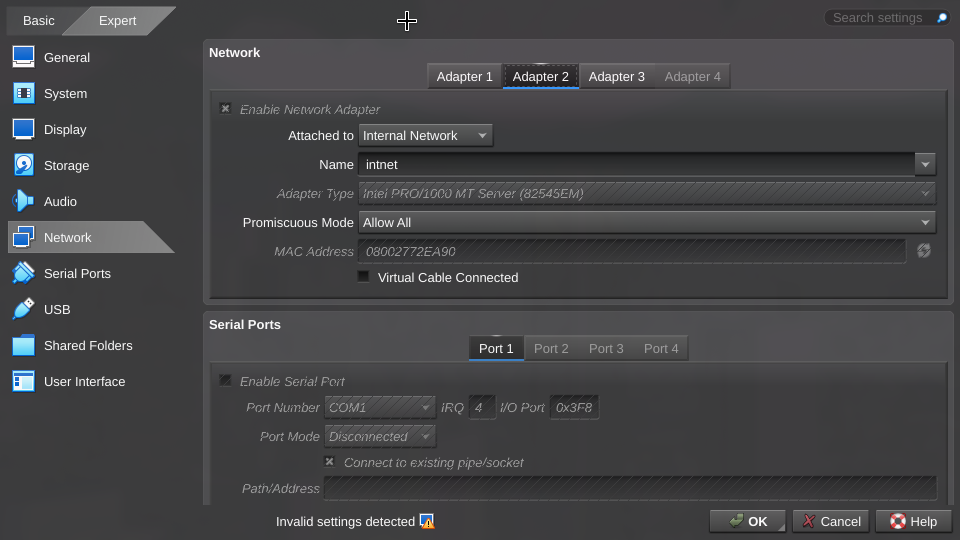Open USB settings plug icon
The image size is (960, 540).
pyautogui.click(x=23, y=309)
